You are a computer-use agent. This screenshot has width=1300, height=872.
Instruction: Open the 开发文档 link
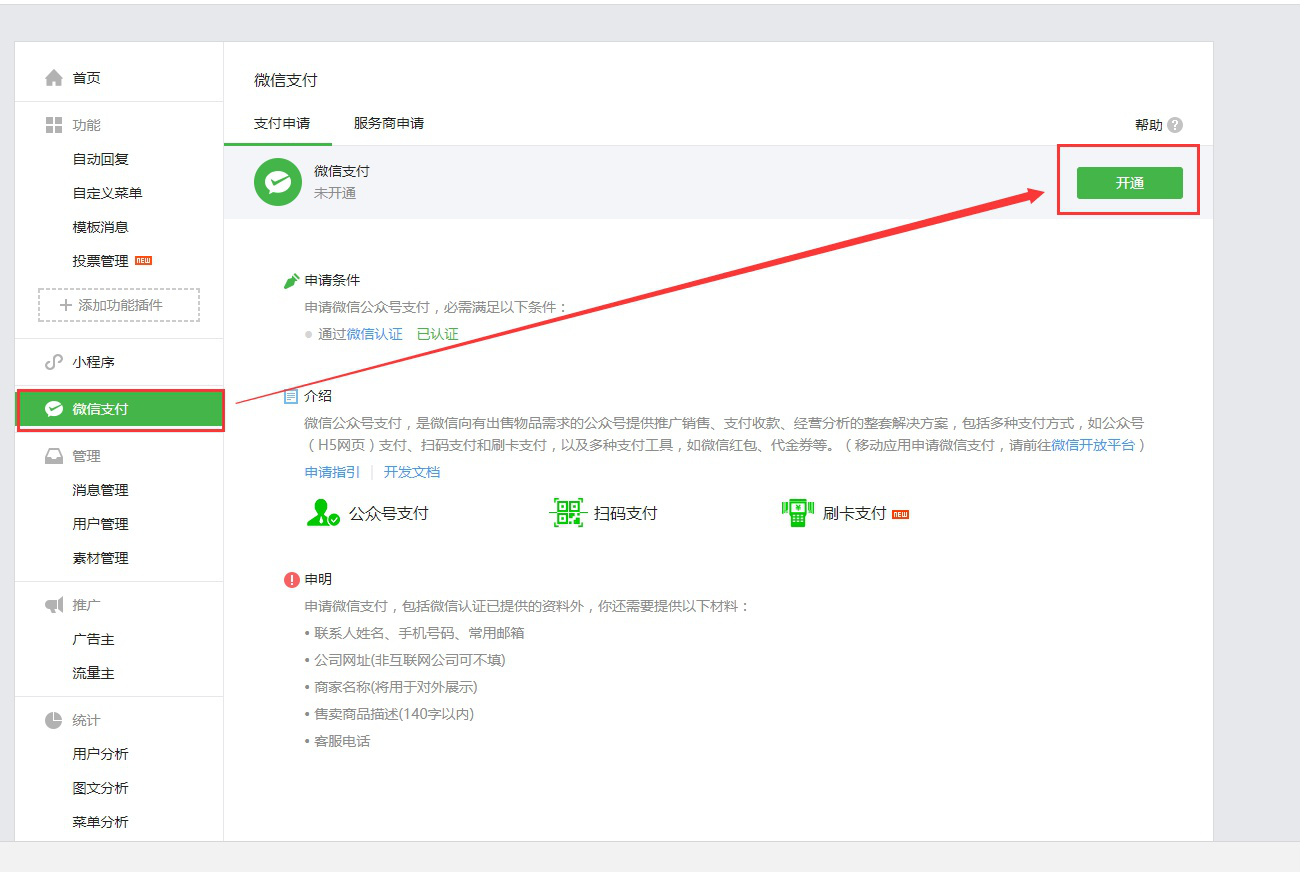coord(412,472)
